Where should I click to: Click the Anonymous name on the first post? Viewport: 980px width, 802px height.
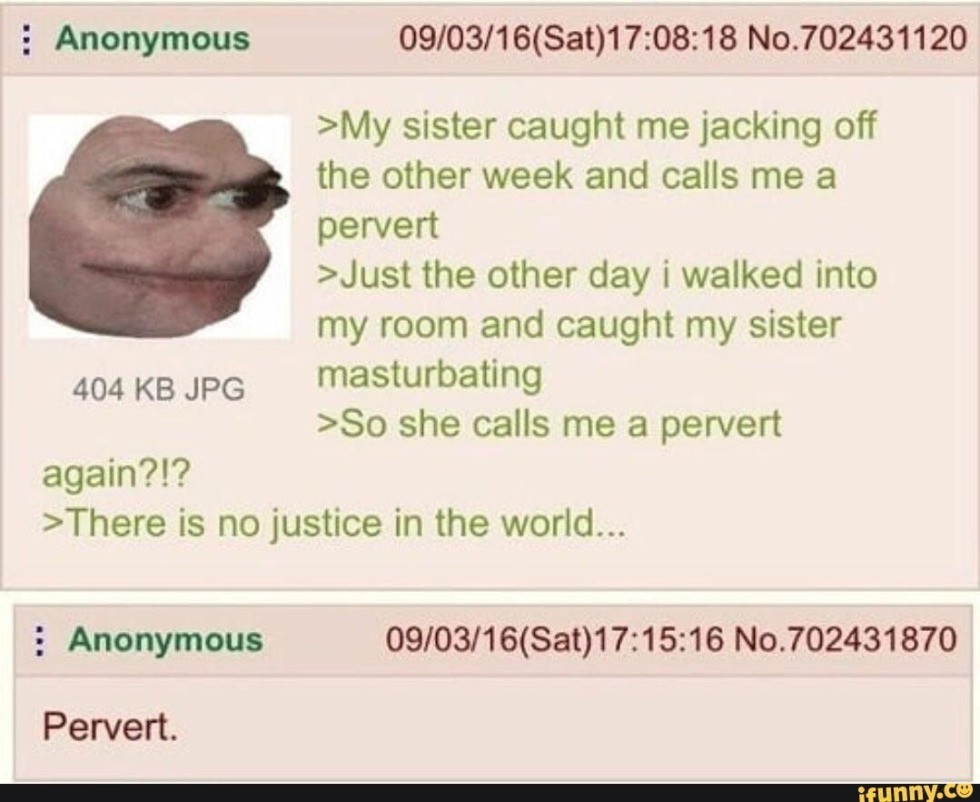pos(152,39)
